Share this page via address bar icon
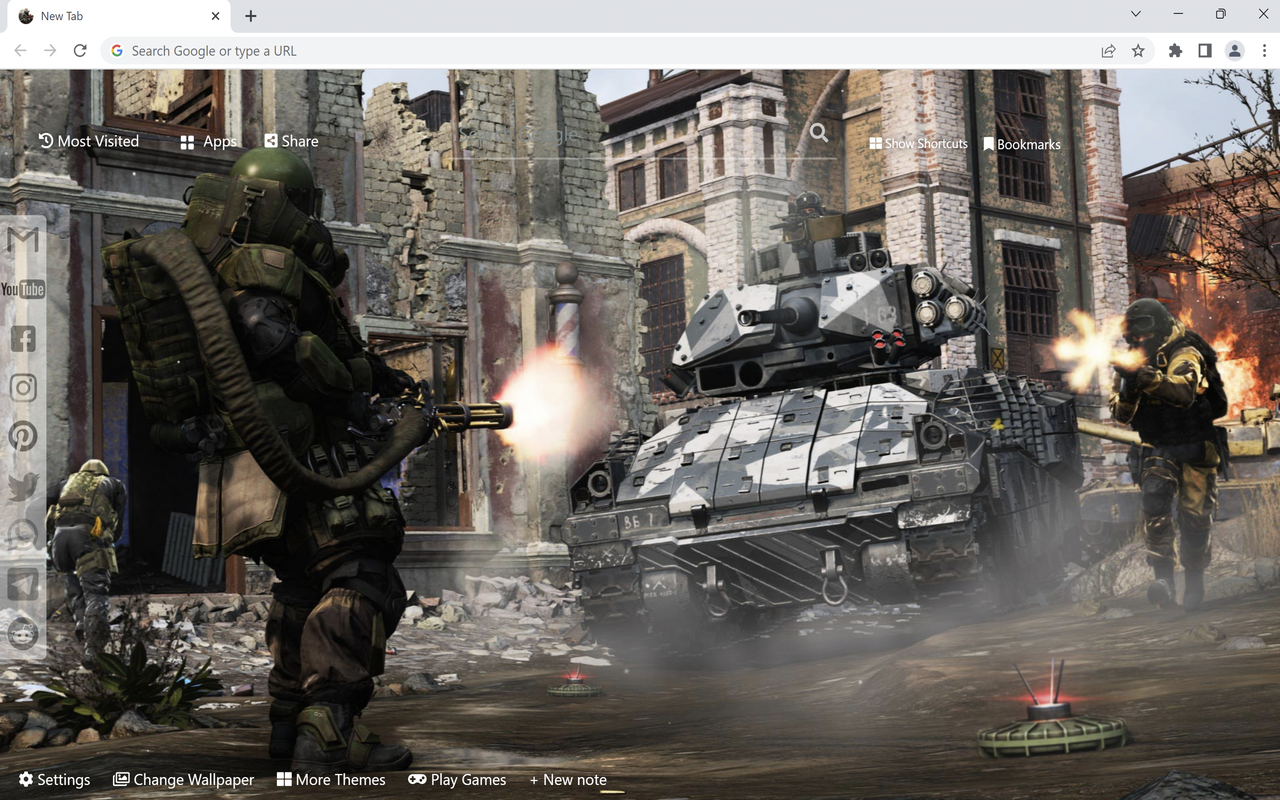The height and width of the screenshot is (800, 1280). point(1108,50)
